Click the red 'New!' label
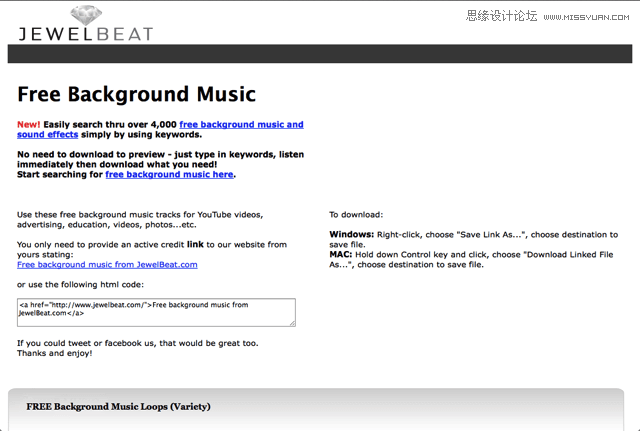This screenshot has height=431, width=640. coord(29,124)
